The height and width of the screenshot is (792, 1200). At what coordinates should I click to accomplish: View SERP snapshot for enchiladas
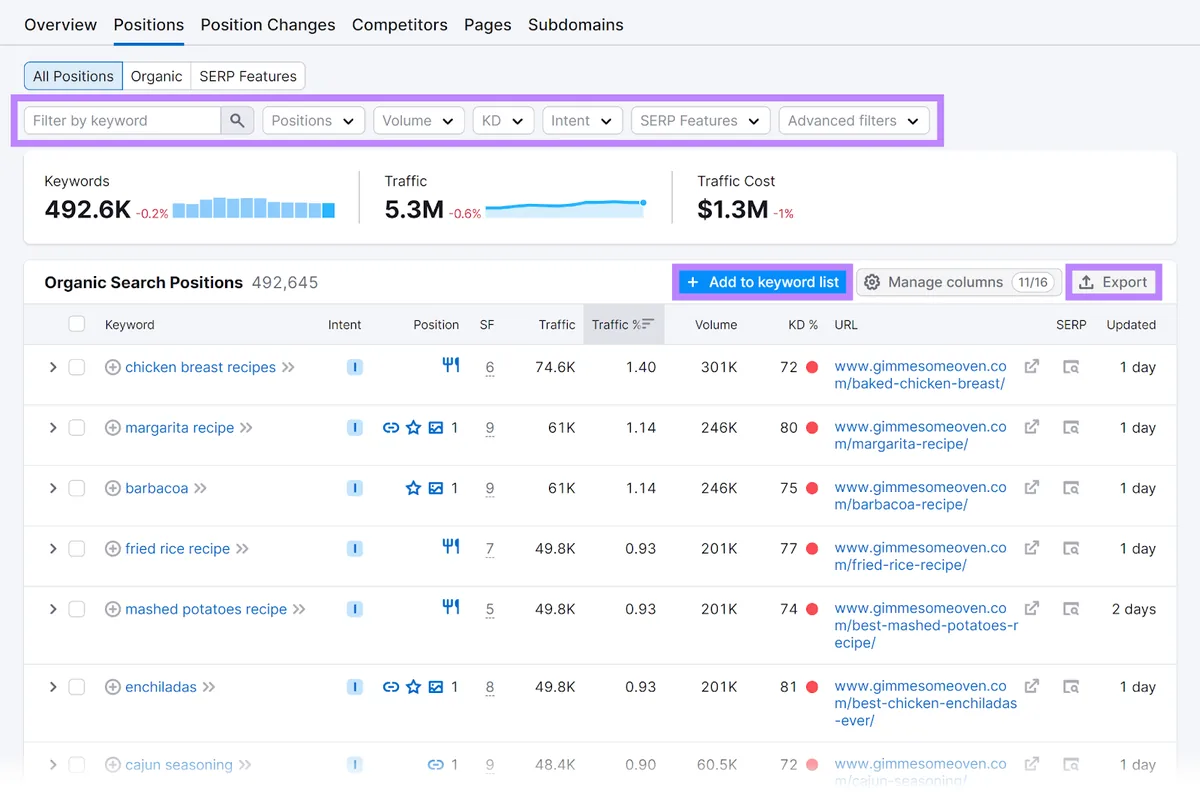[x=1071, y=687]
